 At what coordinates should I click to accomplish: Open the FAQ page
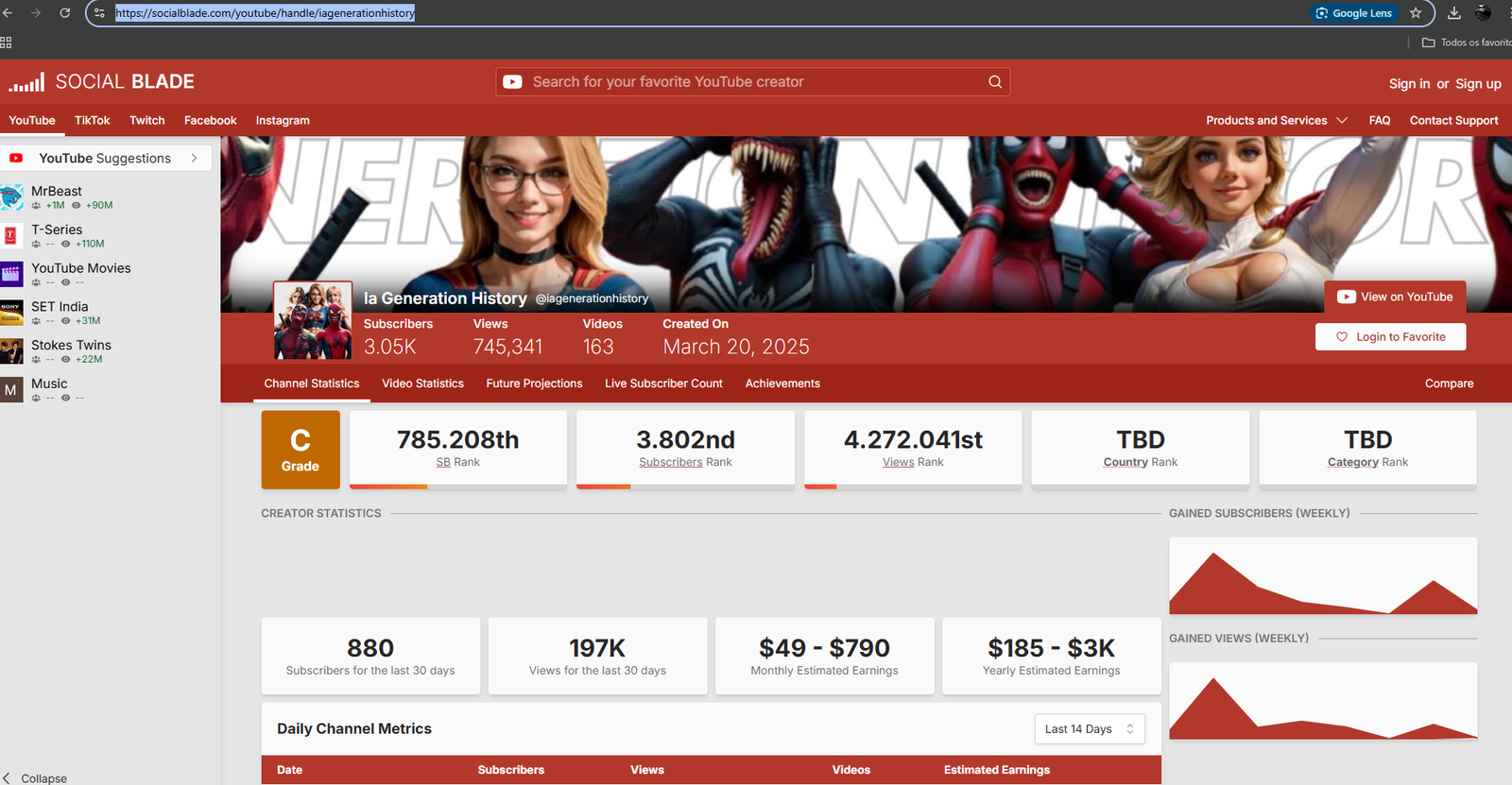click(1380, 121)
